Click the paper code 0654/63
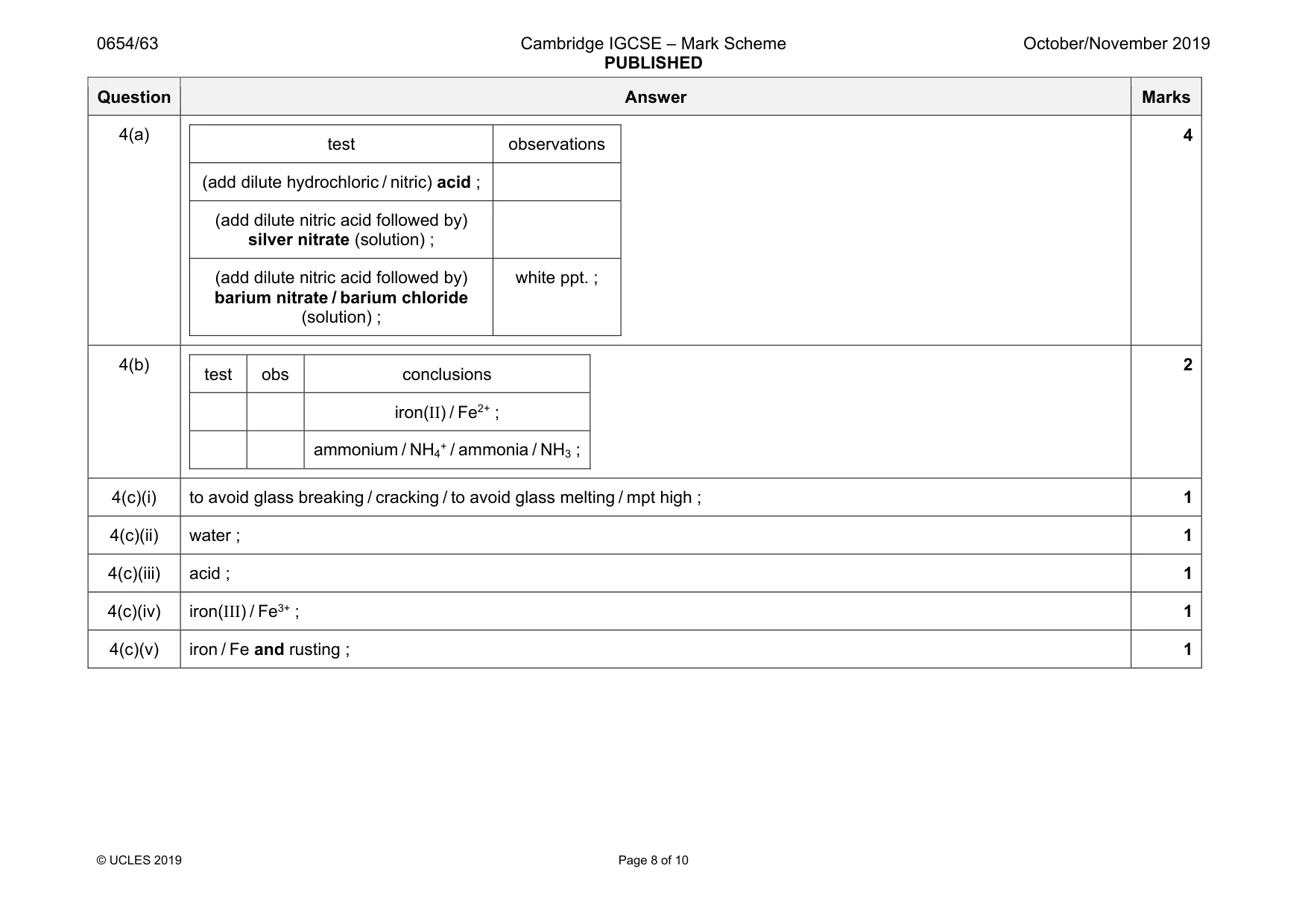This screenshot has height=924, width=1308. coord(127,43)
